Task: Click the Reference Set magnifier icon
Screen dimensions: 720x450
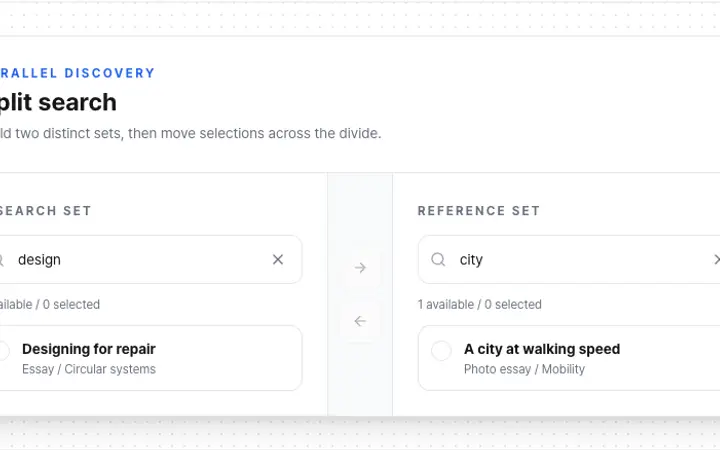Action: (438, 259)
